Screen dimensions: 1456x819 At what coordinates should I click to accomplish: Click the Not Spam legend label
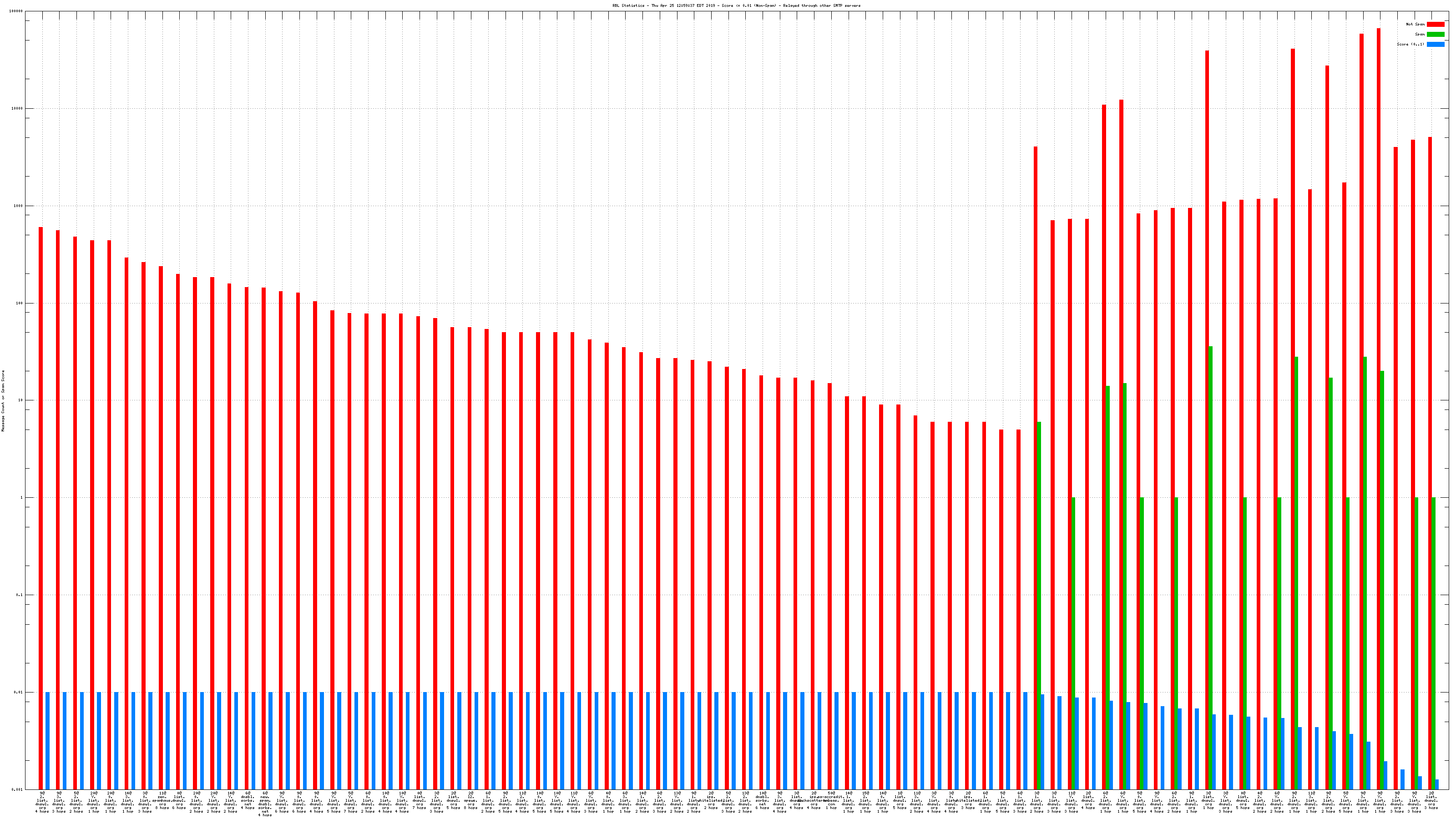[1416, 24]
